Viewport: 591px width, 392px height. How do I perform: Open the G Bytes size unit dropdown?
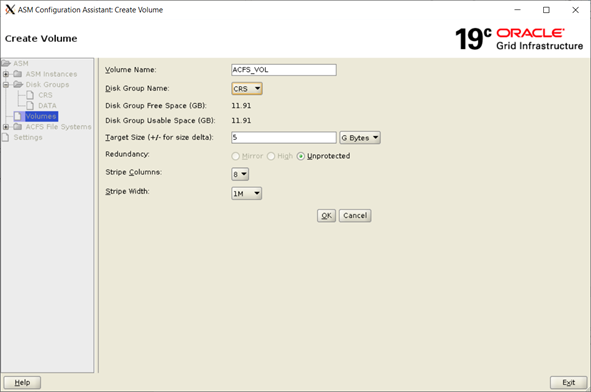pyautogui.click(x=360, y=138)
